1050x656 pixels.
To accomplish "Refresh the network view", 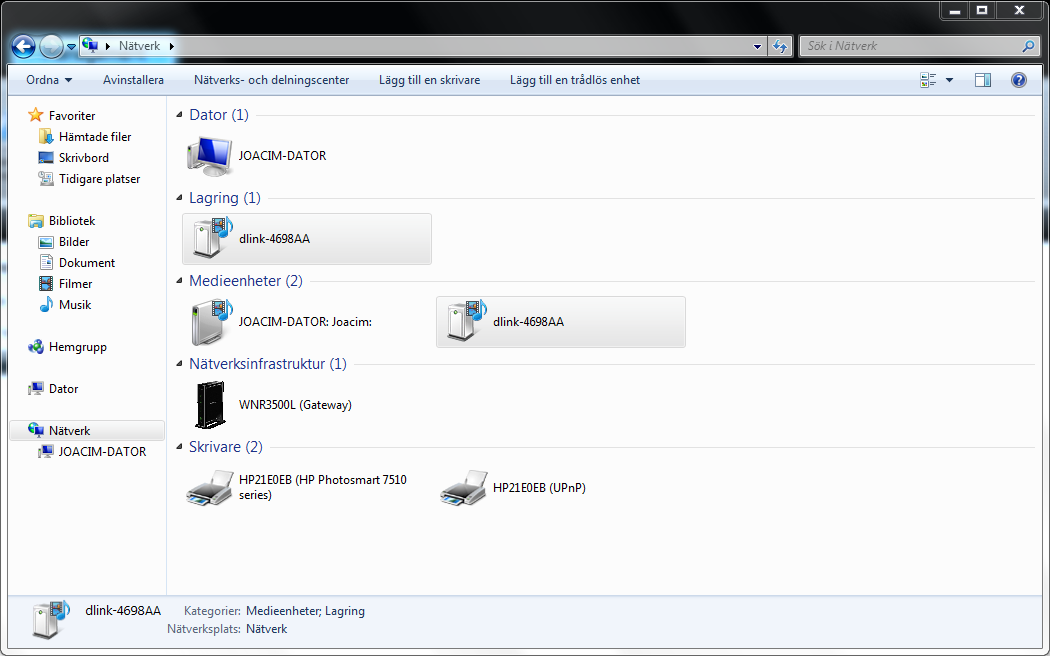I will (x=780, y=46).
